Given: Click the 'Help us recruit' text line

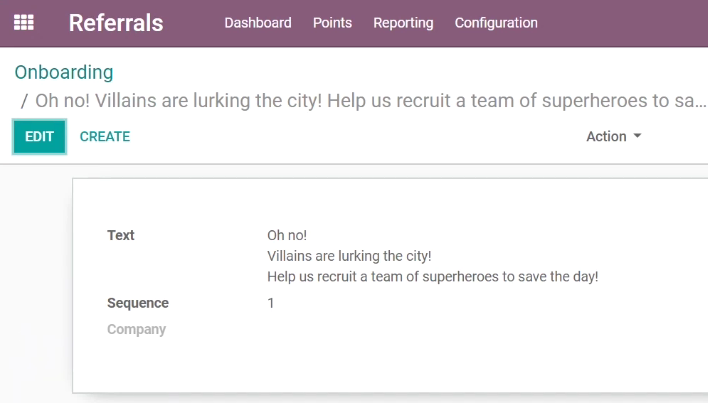Looking at the screenshot, I should 433,276.
